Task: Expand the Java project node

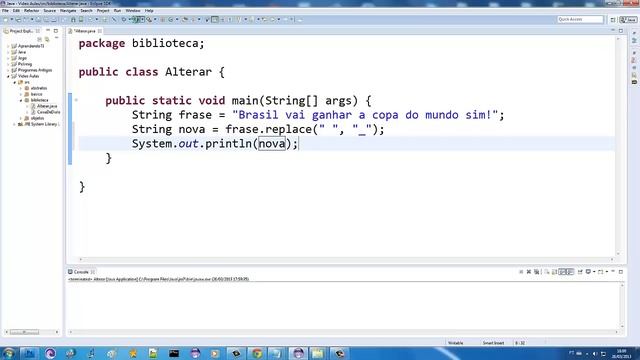Action: pos(8,52)
